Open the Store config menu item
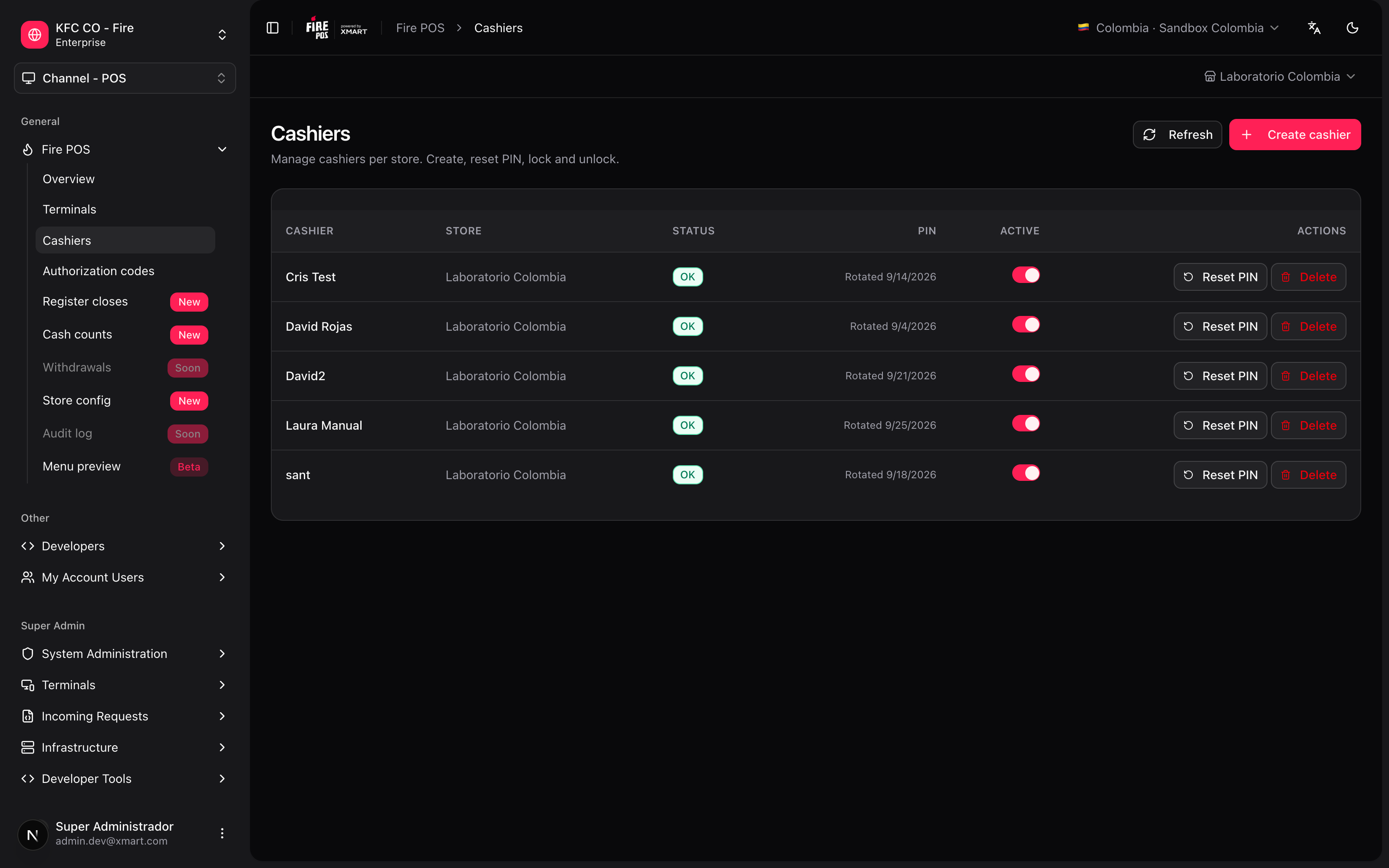The width and height of the screenshot is (1389, 868). click(x=125, y=400)
